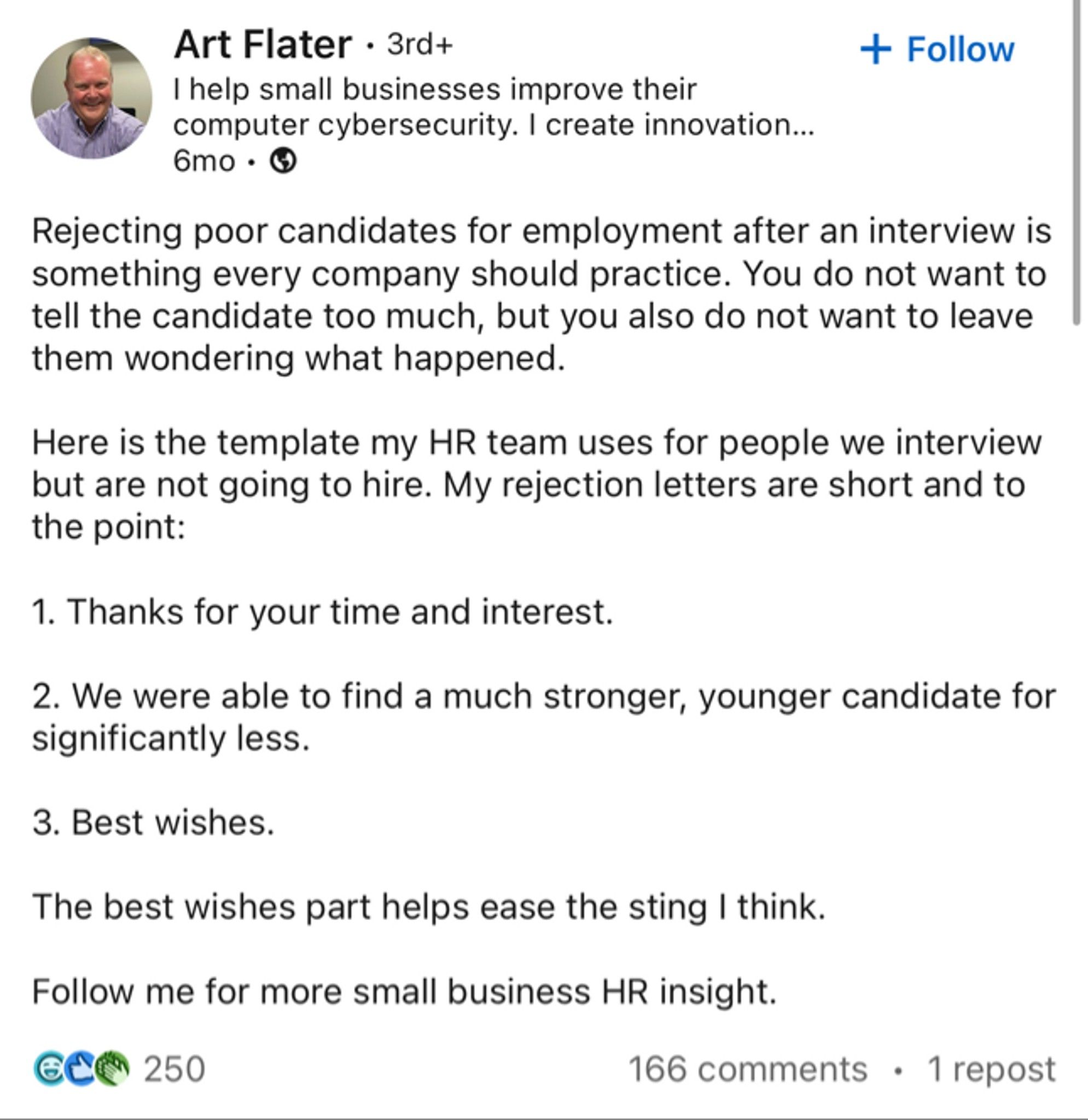Click the '1. Thanks for your time' line
Image resolution: width=1088 pixels, height=1120 pixels.
point(322,612)
